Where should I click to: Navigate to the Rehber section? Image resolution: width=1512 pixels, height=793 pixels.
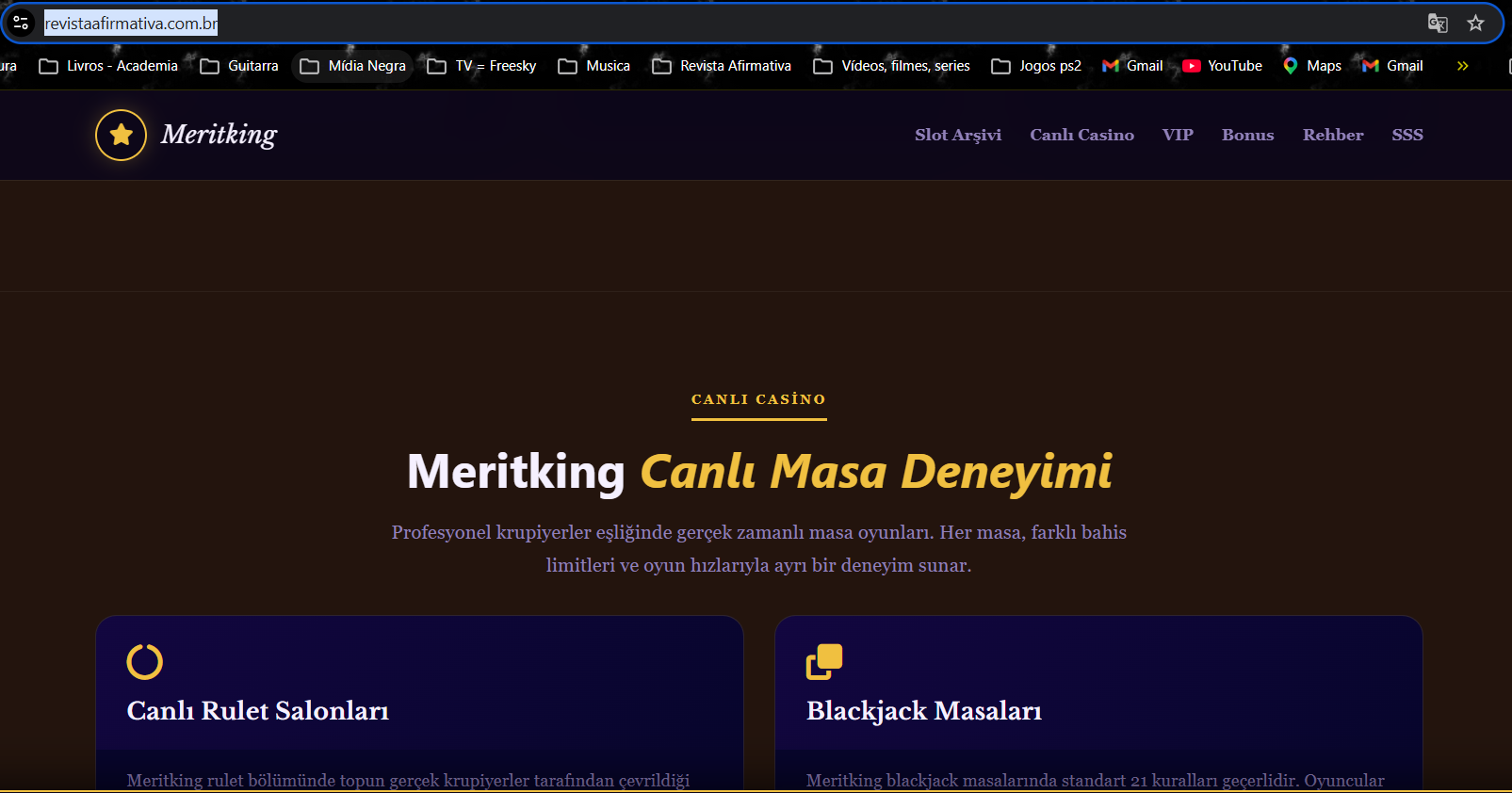[x=1333, y=135]
